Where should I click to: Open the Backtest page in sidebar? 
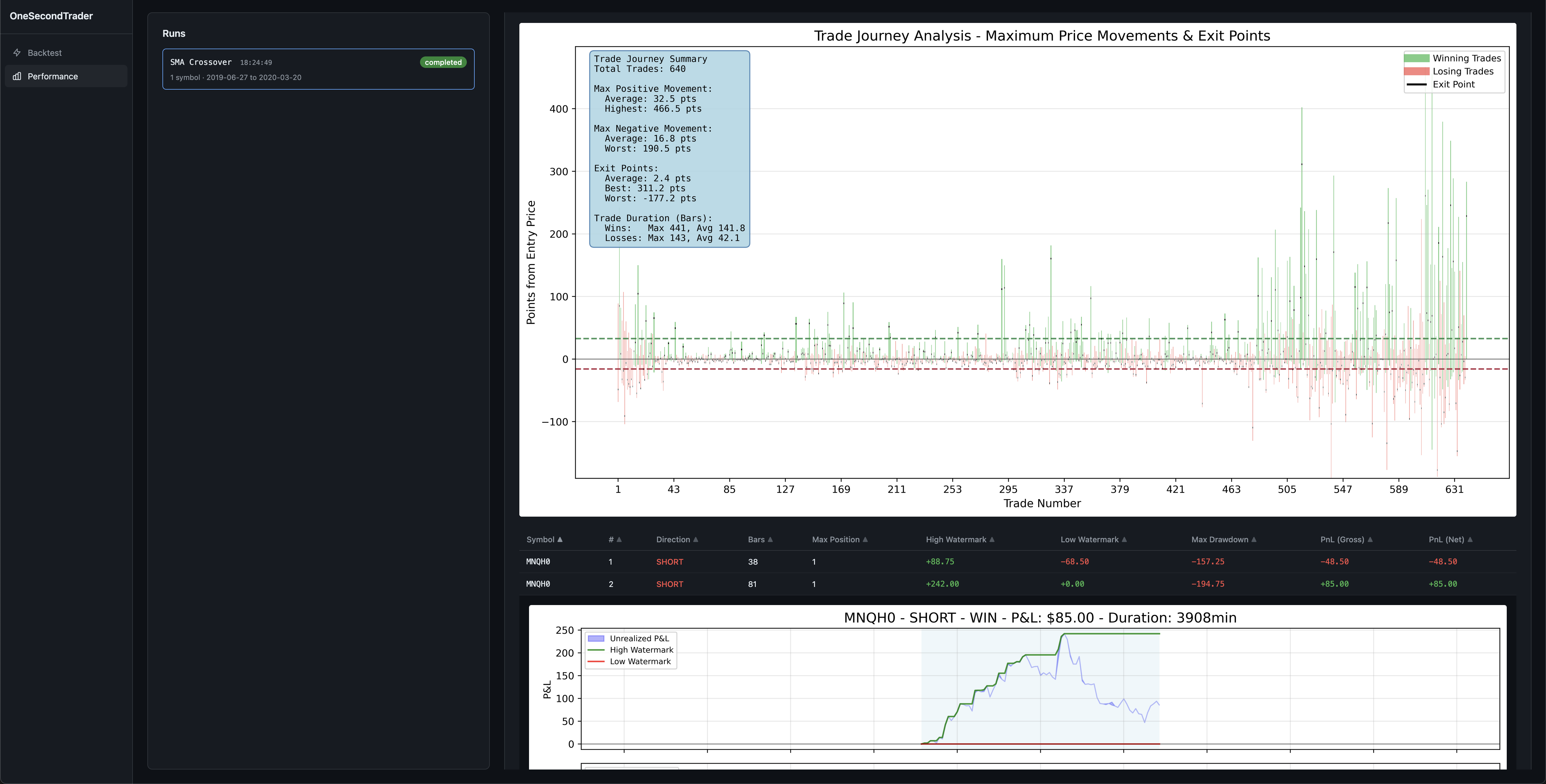coord(44,53)
